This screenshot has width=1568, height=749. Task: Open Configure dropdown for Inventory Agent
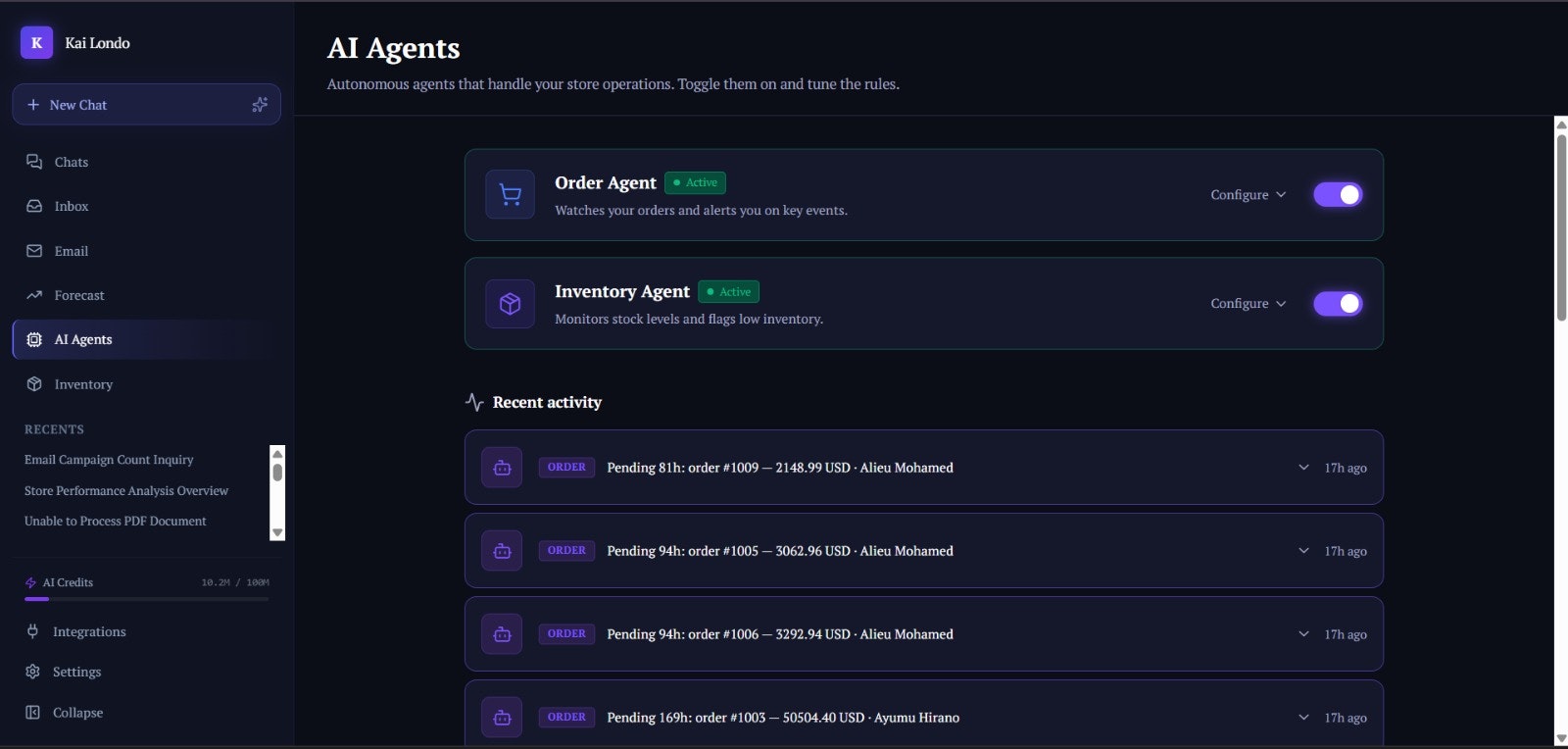[x=1248, y=304]
